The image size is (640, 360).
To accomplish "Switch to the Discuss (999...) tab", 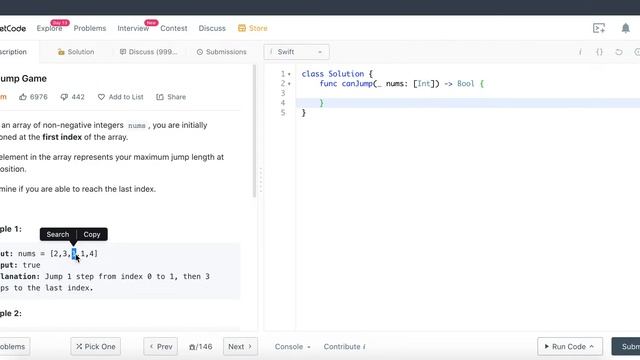I will tap(149, 52).
